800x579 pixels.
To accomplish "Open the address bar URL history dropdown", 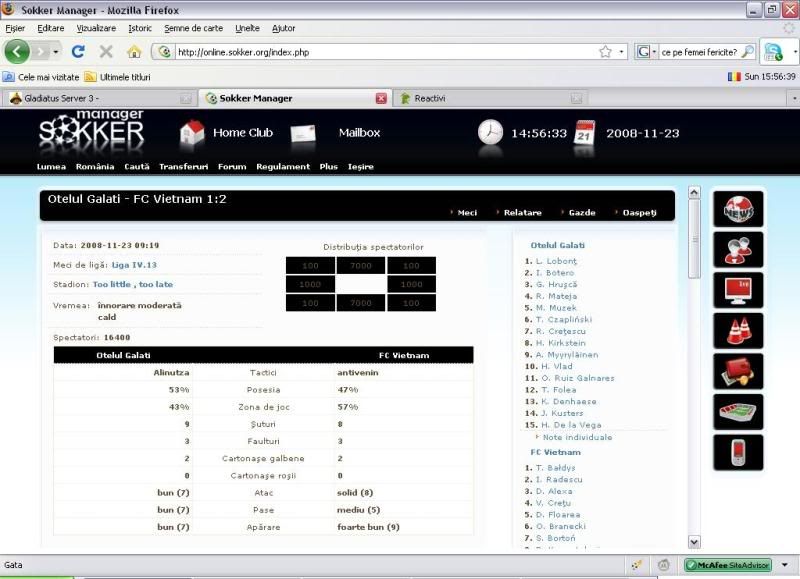I will [x=622, y=52].
